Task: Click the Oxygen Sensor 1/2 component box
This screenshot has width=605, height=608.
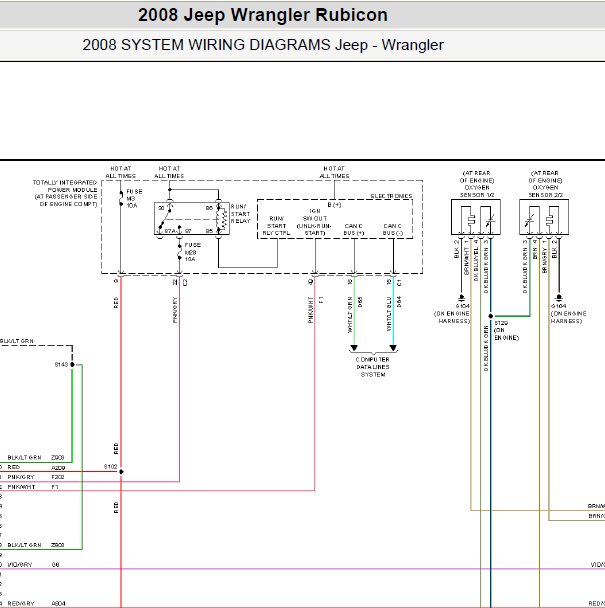Action: (476, 217)
